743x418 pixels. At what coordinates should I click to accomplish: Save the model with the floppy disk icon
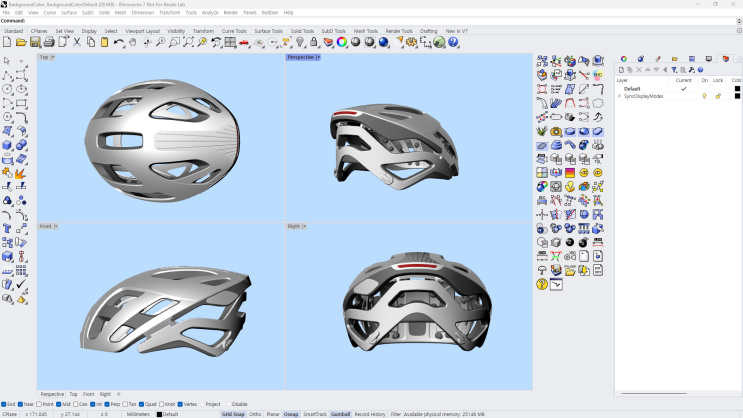tap(35, 42)
